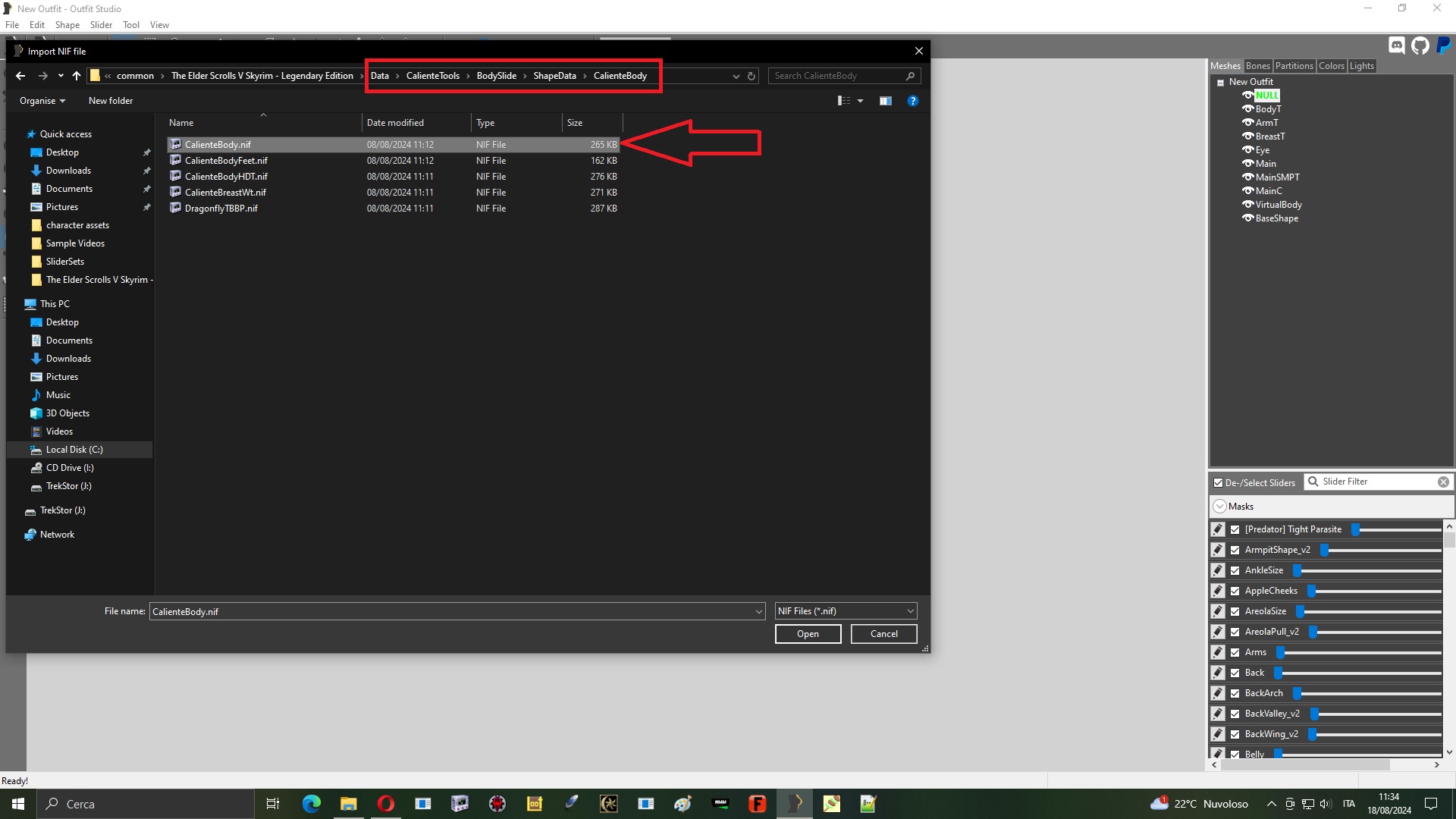Adjust the BackValley_v2 slider handle
This screenshot has height=819, width=1456.
pyautogui.click(x=1315, y=714)
